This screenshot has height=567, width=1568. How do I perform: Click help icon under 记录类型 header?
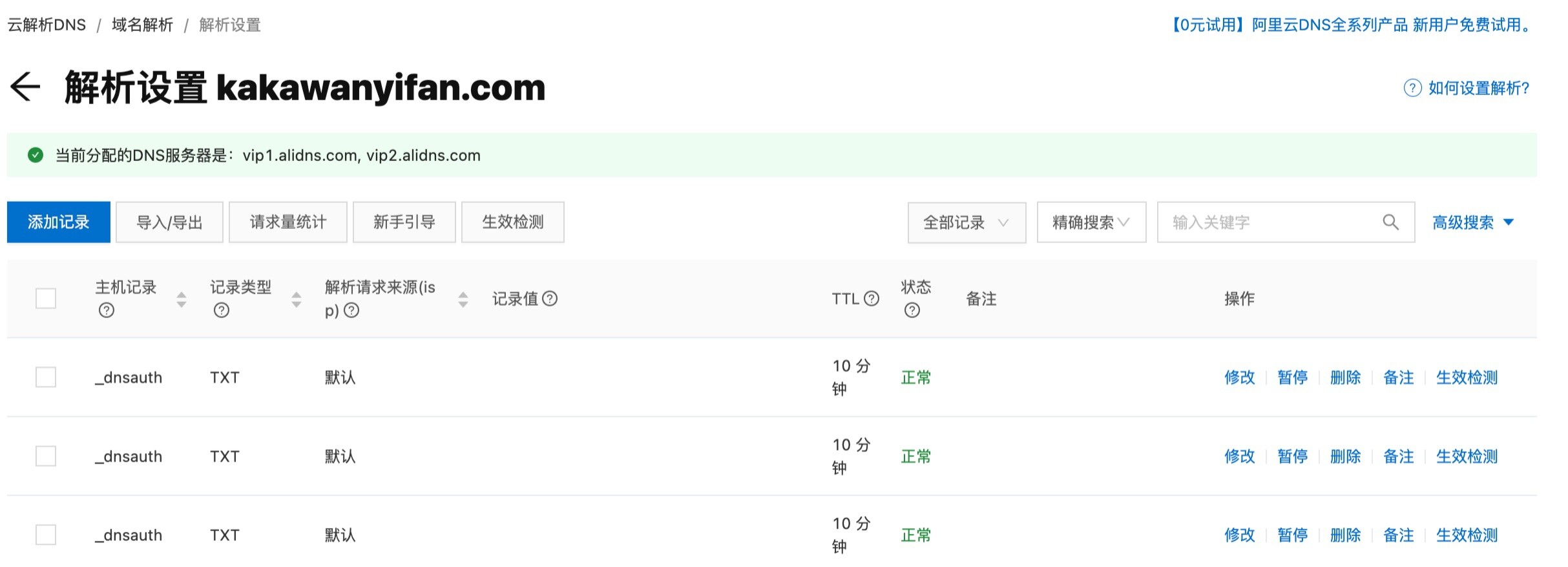[x=222, y=310]
